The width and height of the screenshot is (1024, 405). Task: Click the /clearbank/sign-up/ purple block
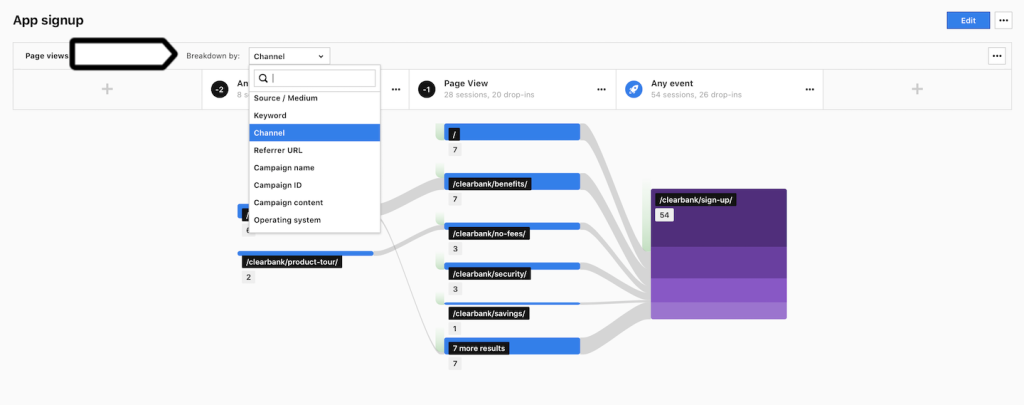pyautogui.click(x=718, y=253)
